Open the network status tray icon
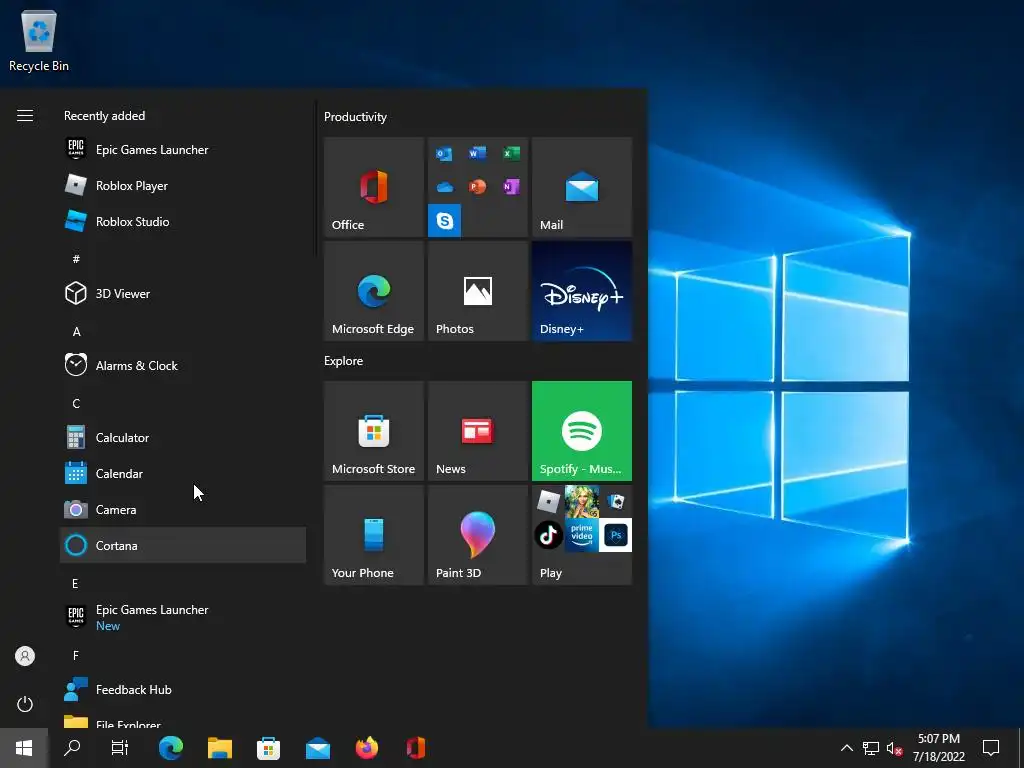 point(871,748)
